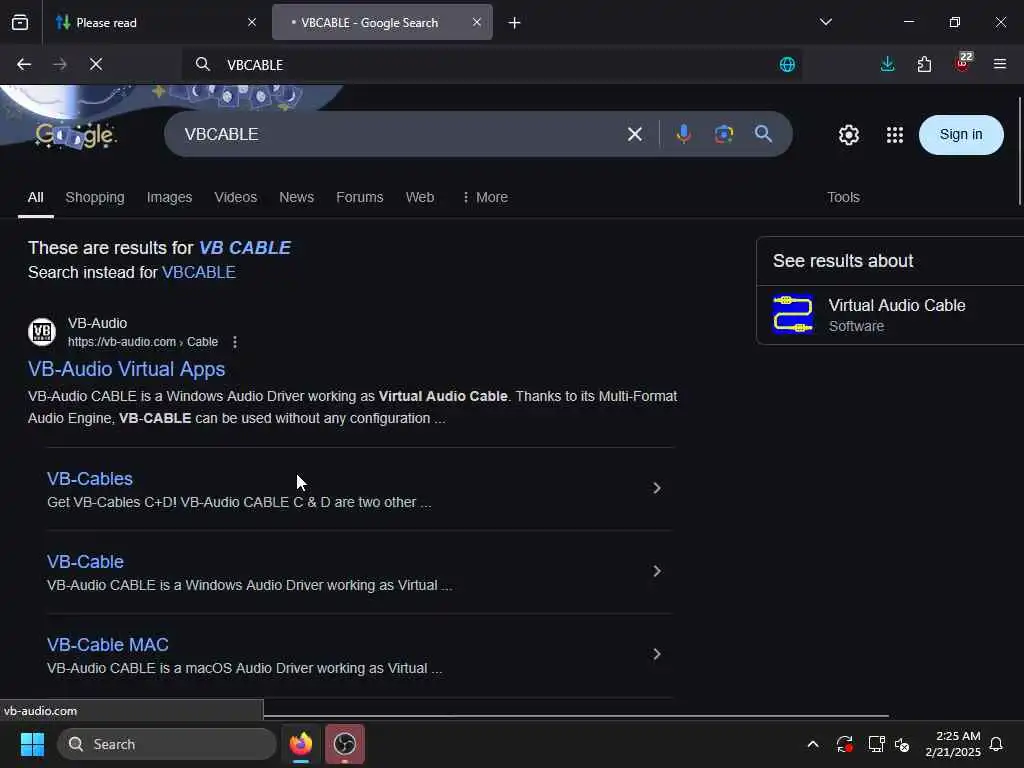Switch to Images results
Screen dimensions: 1024x768
pyautogui.click(x=169, y=197)
